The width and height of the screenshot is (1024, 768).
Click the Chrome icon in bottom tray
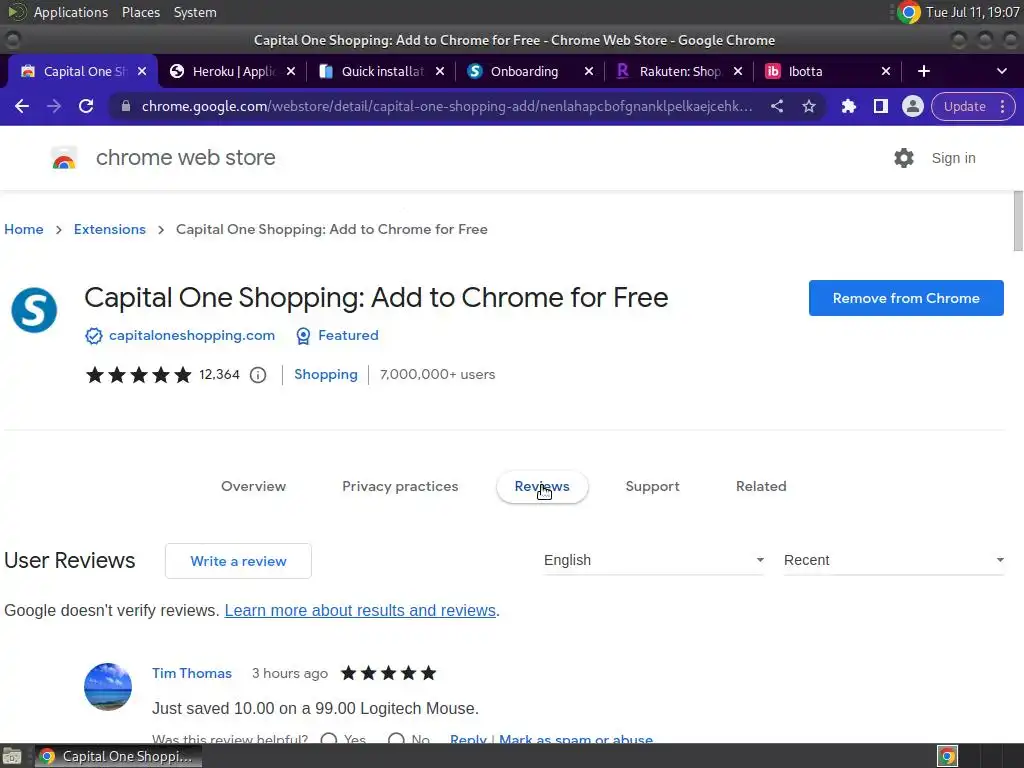point(947,756)
